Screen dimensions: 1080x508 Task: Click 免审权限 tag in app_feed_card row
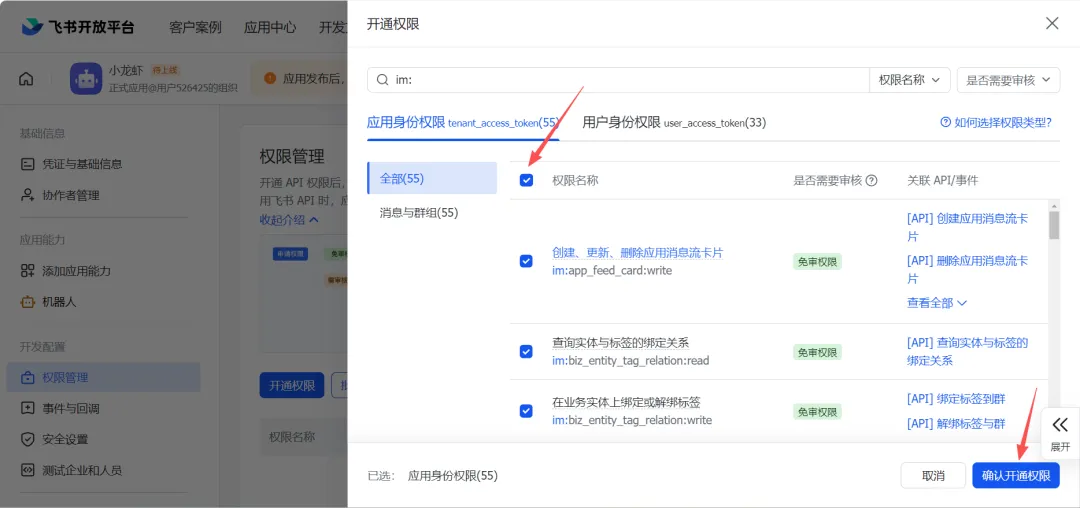coord(817,261)
